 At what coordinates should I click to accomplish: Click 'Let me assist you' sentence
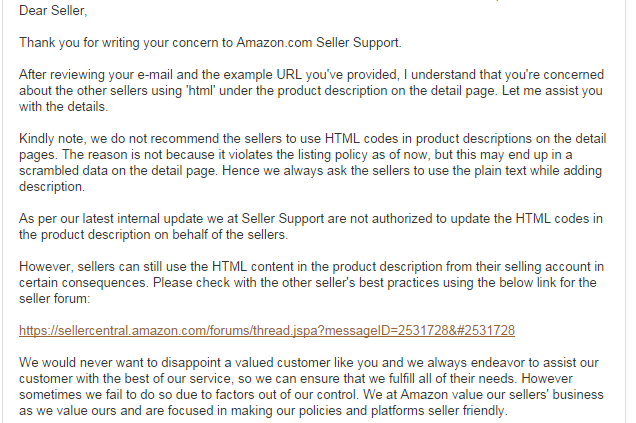coord(552,90)
